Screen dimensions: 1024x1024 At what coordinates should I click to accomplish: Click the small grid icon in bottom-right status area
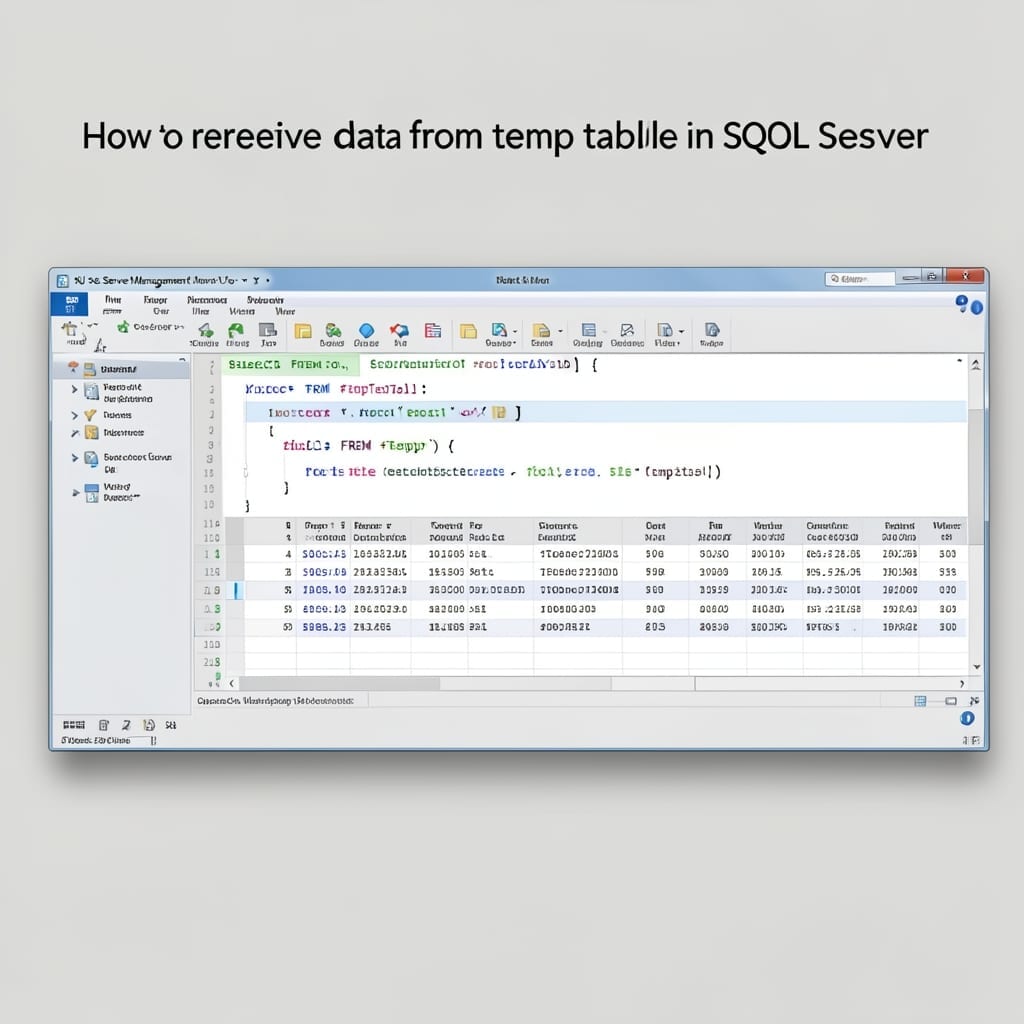click(920, 701)
